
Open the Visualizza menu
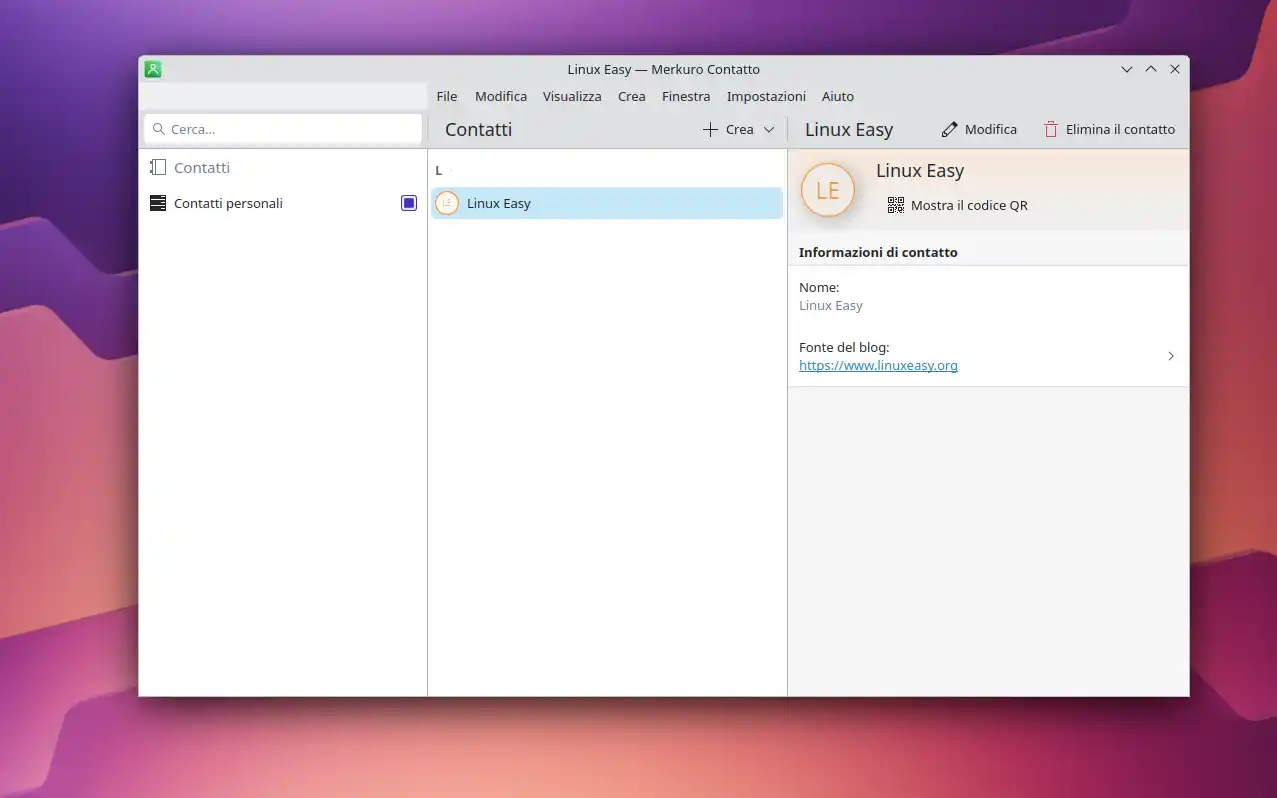pos(572,96)
